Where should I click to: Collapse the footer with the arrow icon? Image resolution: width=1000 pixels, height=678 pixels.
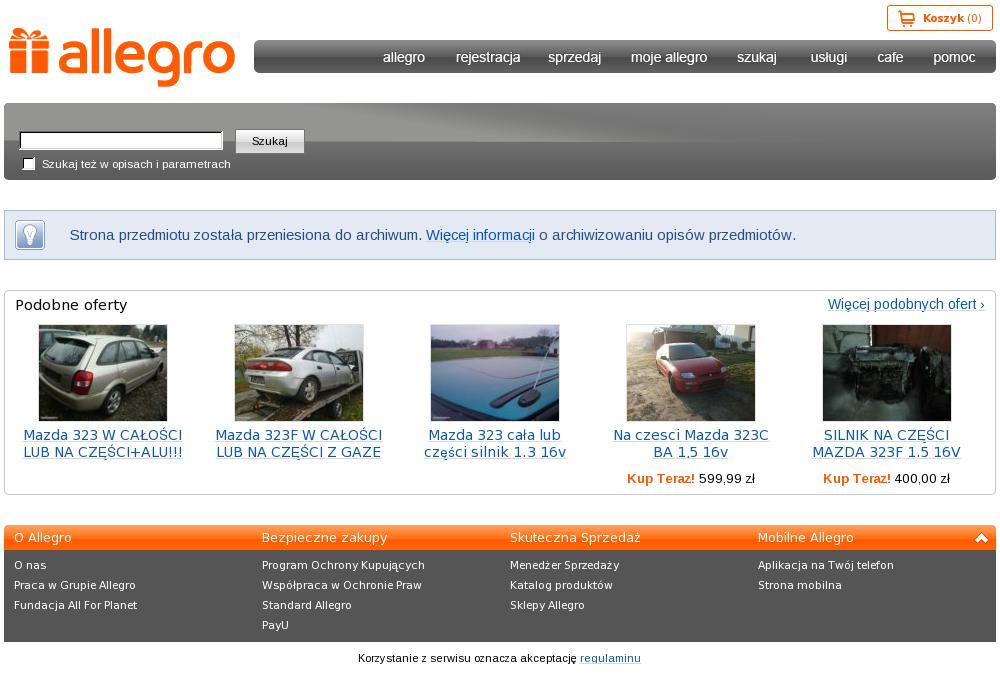pyautogui.click(x=981, y=538)
